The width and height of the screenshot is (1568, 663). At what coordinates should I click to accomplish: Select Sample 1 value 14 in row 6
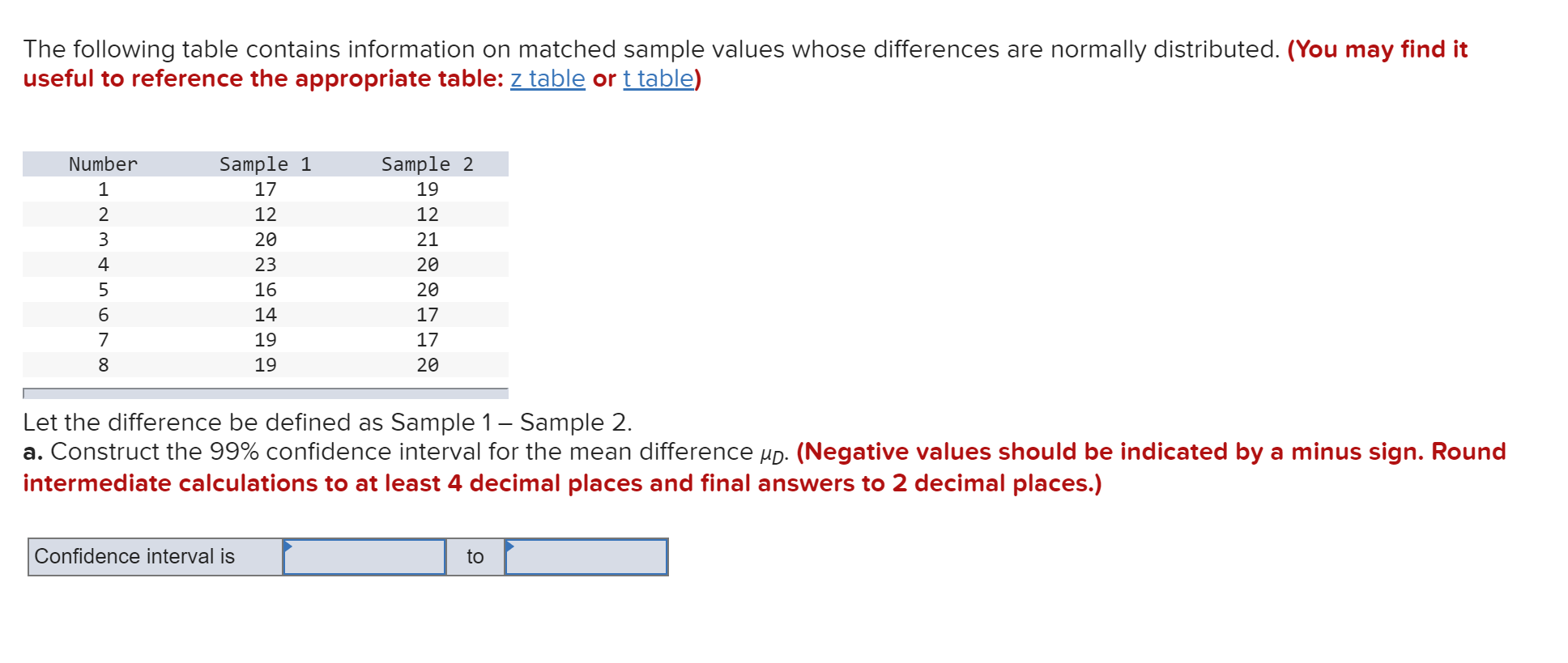(266, 315)
